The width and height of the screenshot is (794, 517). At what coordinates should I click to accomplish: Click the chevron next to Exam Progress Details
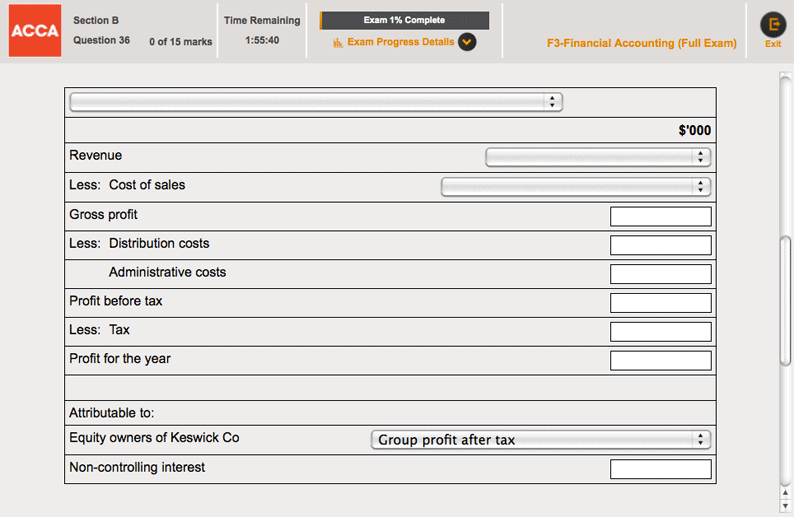pos(467,42)
